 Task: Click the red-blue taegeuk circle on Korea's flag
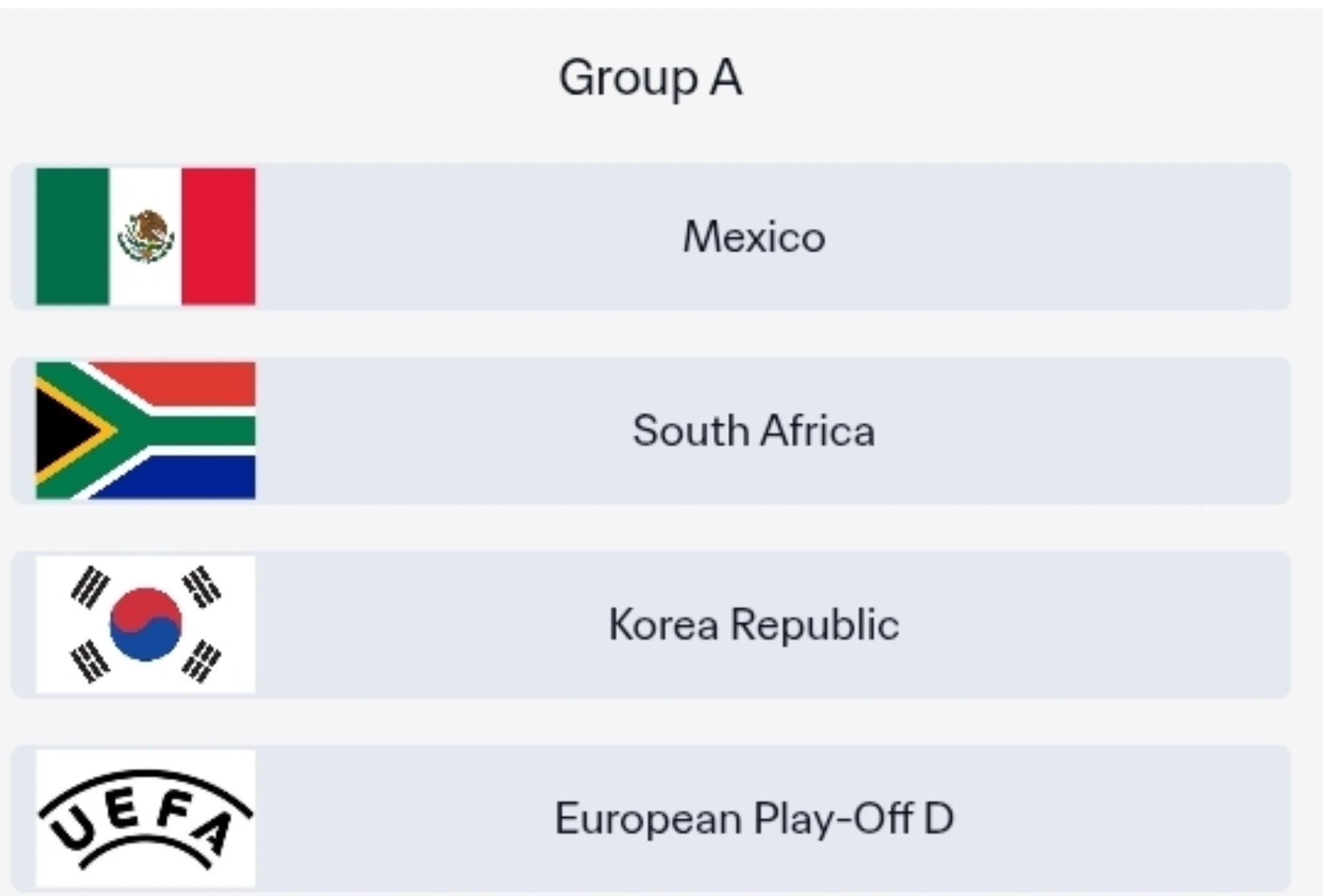click(145, 624)
